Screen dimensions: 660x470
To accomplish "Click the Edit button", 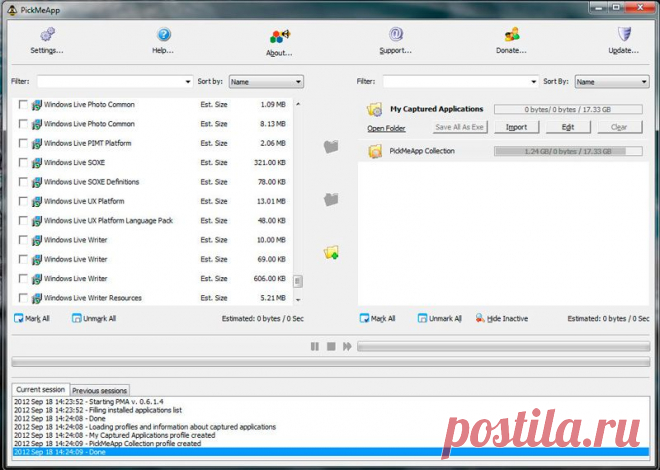I will [x=568, y=127].
